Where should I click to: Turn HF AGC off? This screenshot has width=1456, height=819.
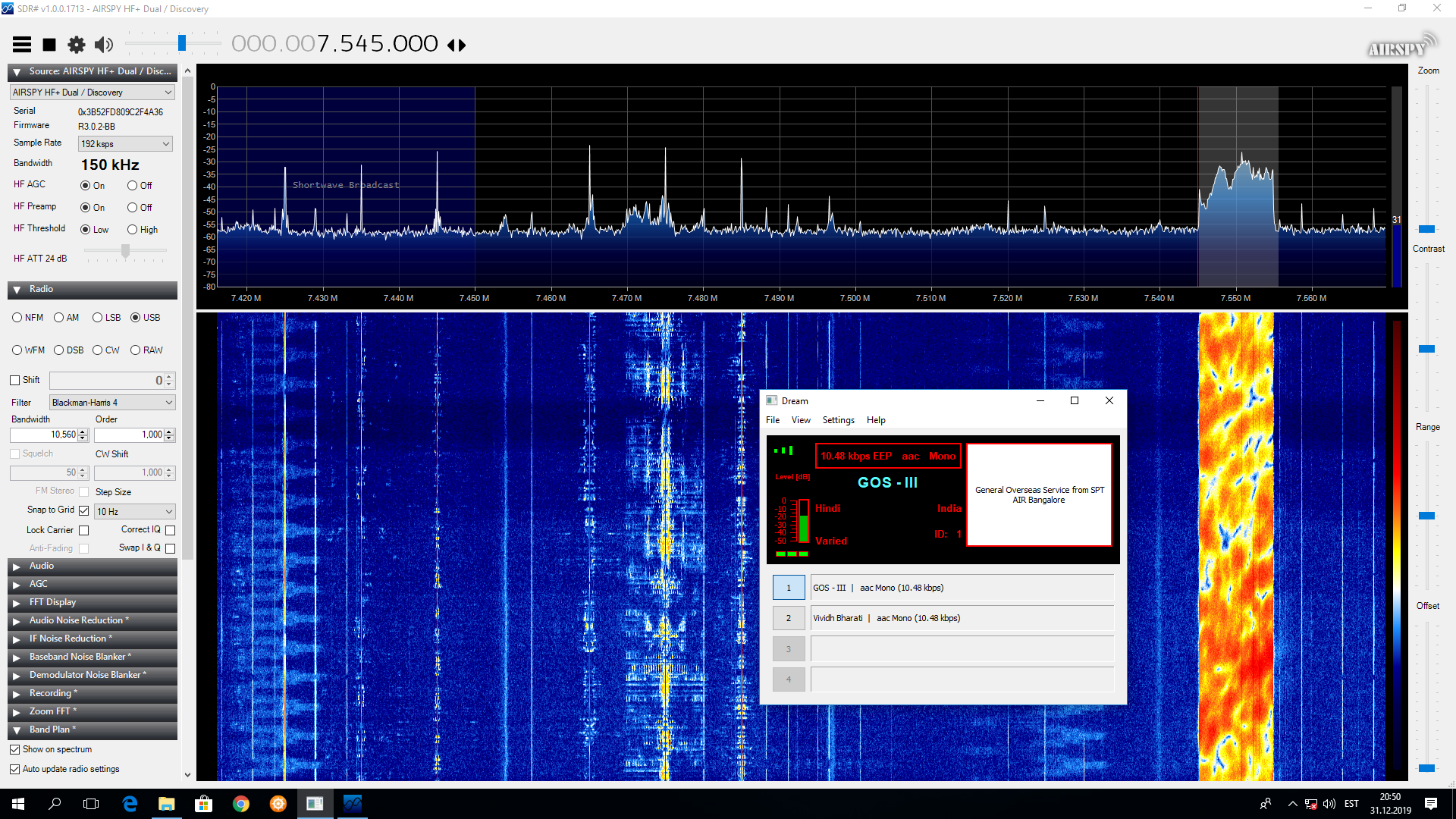(x=133, y=186)
